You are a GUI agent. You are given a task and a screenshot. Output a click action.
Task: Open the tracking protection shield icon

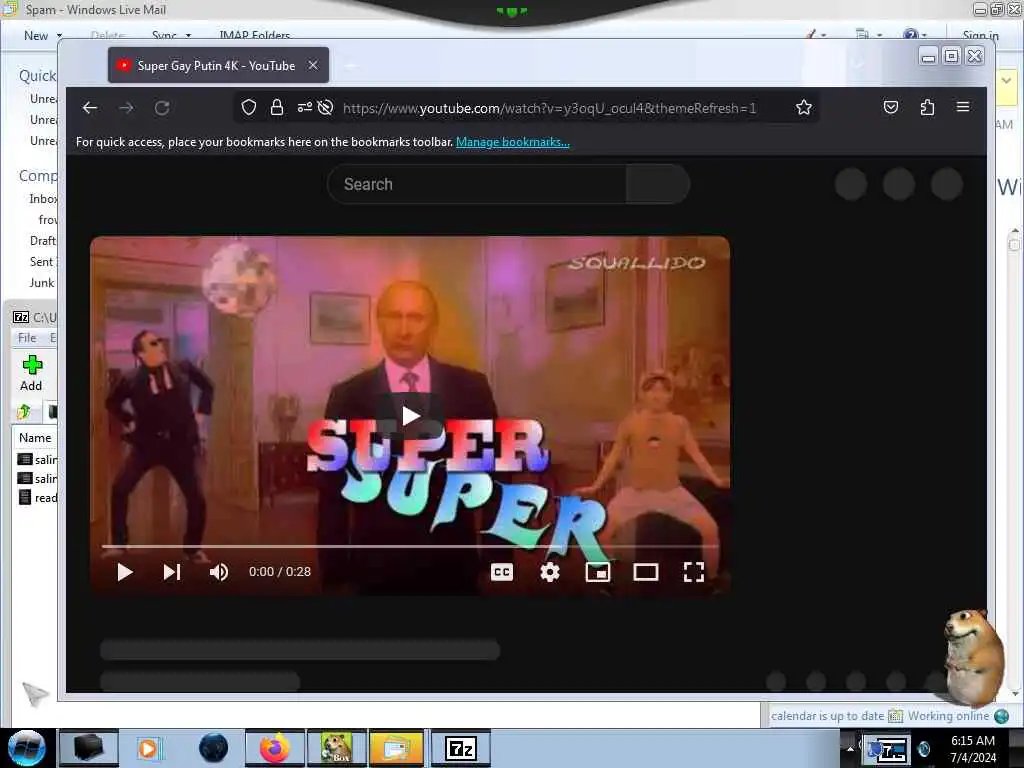tap(249, 107)
